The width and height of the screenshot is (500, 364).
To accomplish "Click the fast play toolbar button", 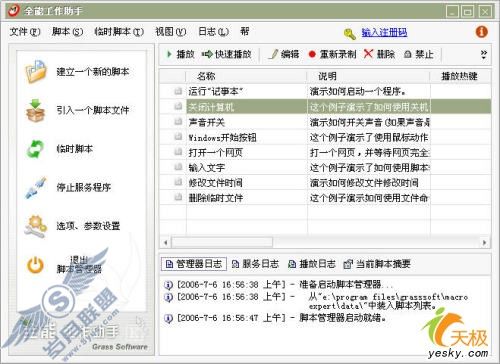I will pyautogui.click(x=227, y=54).
